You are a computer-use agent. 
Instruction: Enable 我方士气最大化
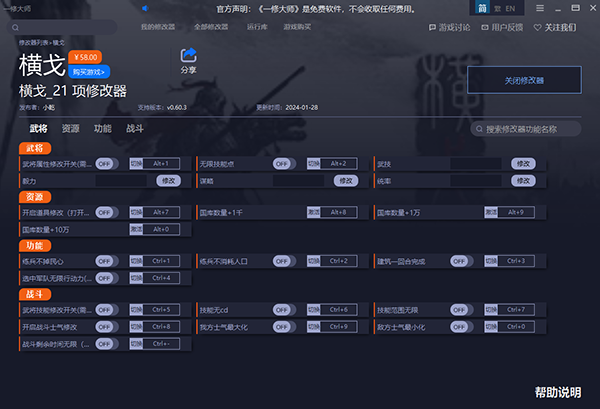(284, 327)
